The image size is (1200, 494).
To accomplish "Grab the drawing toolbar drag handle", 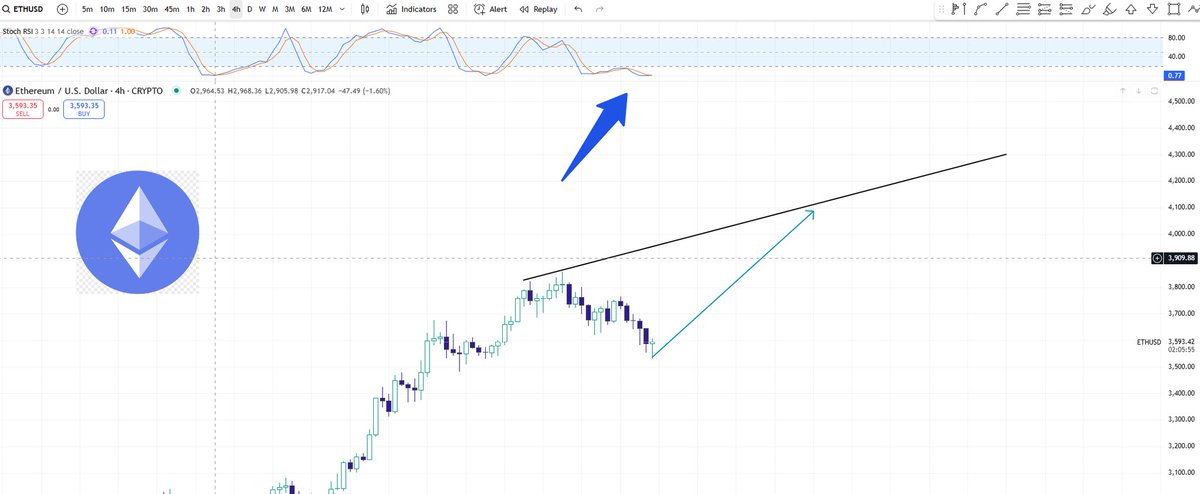I will [x=940, y=9].
